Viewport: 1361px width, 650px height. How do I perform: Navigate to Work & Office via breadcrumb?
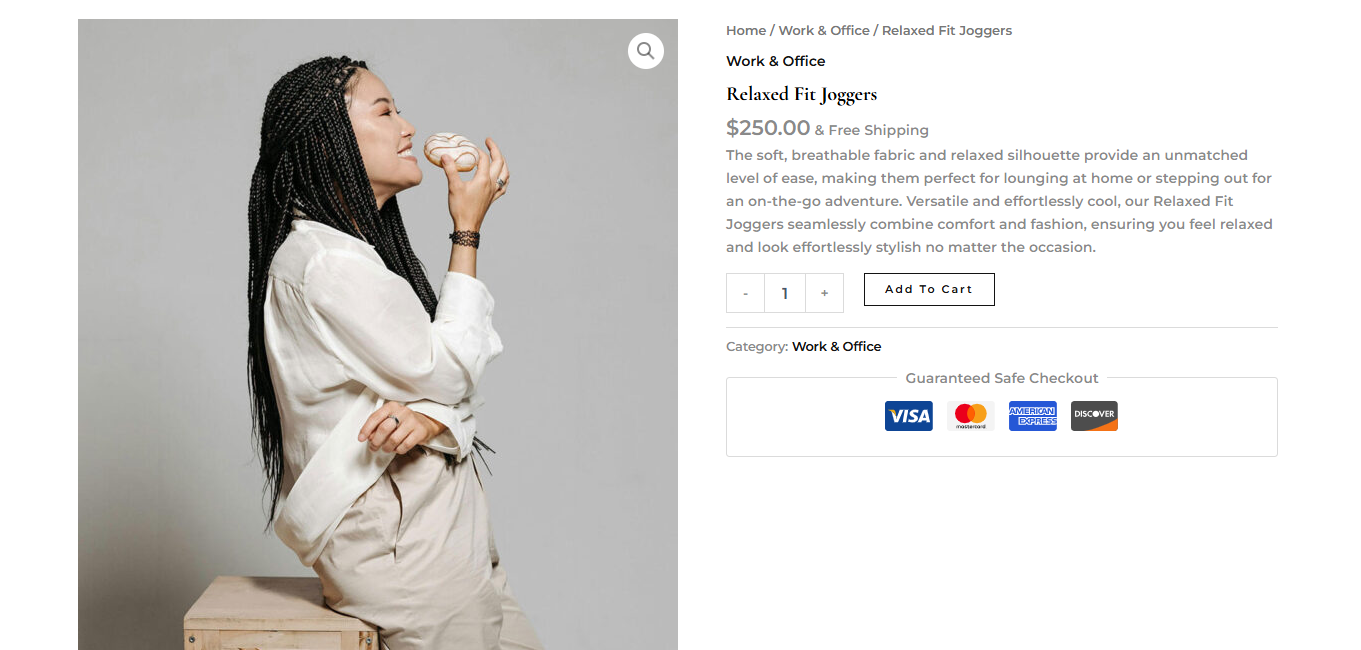pos(823,30)
